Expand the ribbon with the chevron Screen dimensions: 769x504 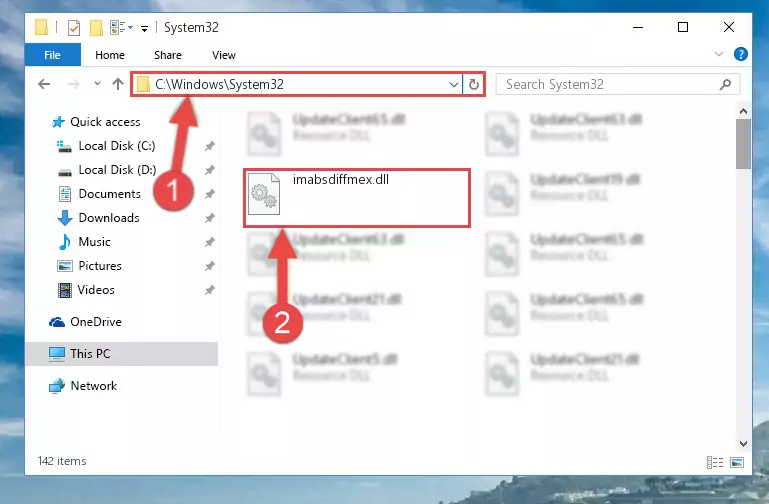point(719,54)
